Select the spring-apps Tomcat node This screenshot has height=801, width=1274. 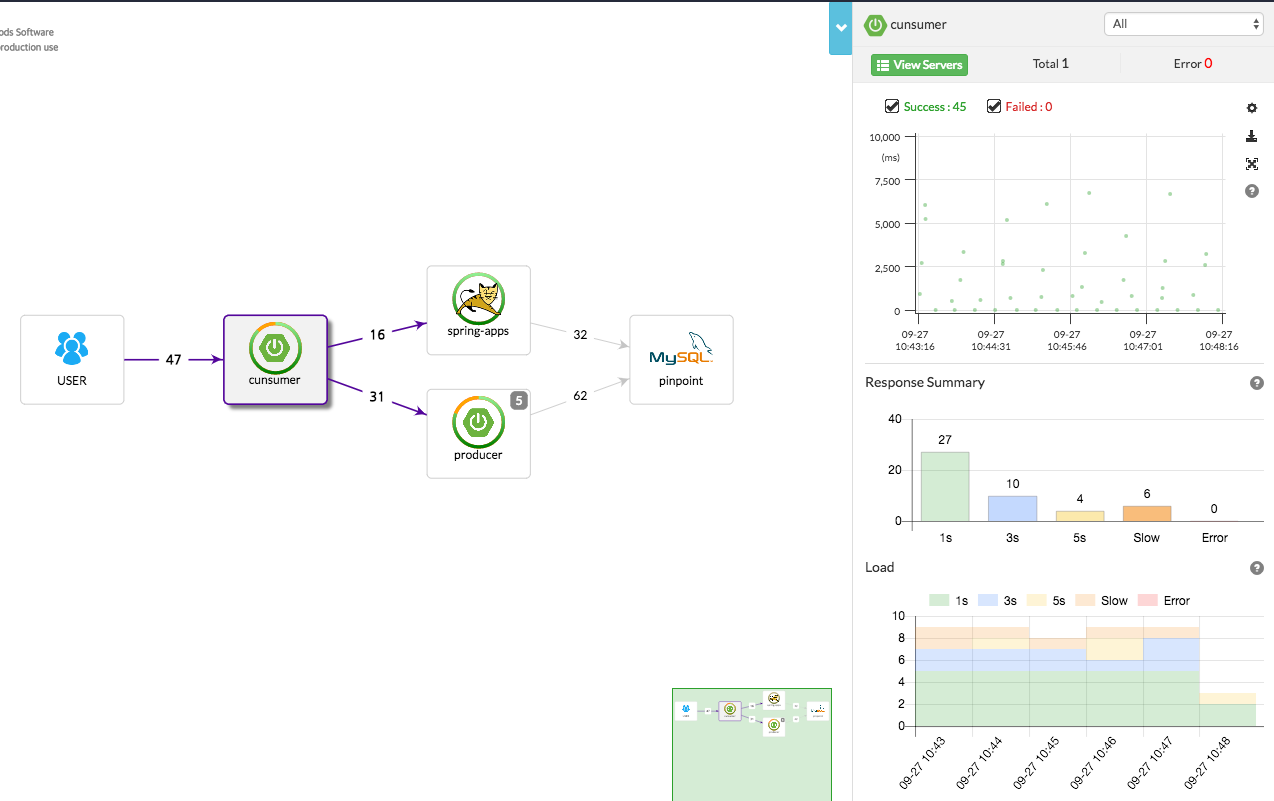[x=478, y=310]
